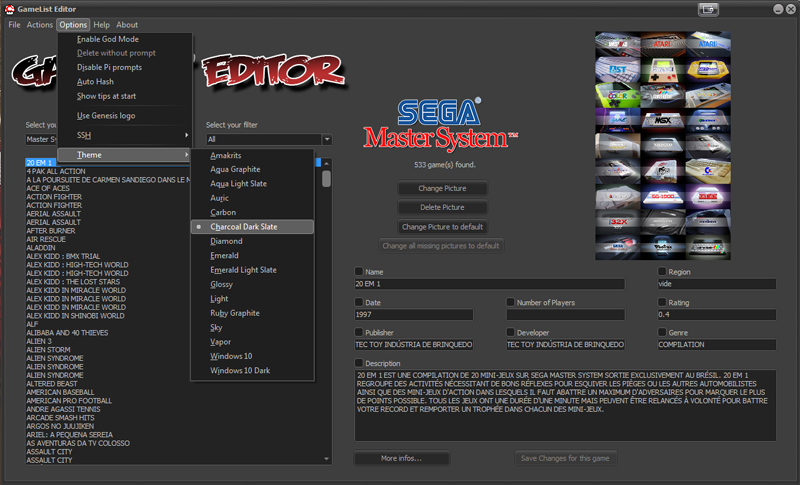
Task: Select the Vectrex system thumbnail
Action: pos(663,247)
